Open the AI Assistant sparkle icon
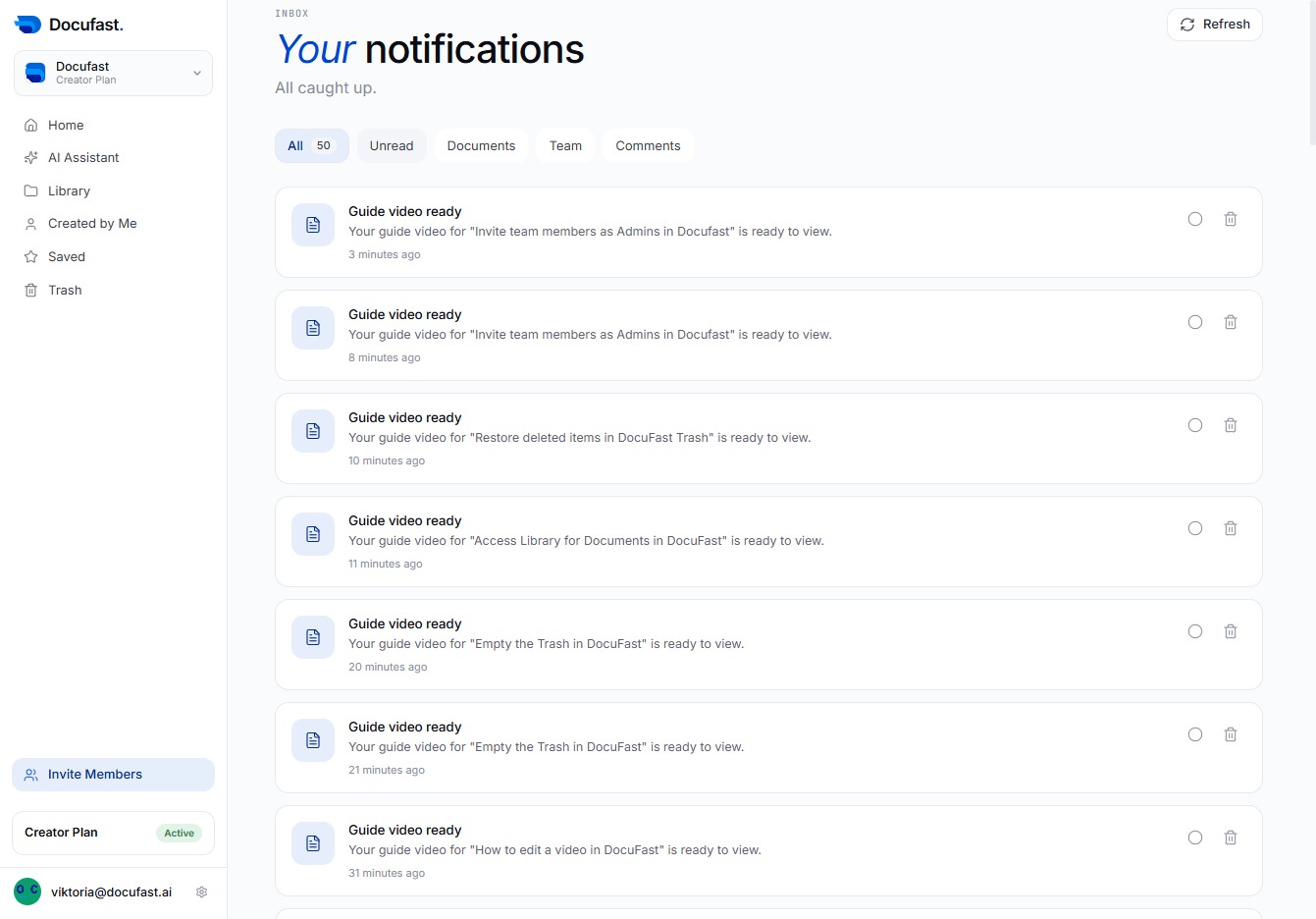The height and width of the screenshot is (919, 1316). tap(30, 158)
